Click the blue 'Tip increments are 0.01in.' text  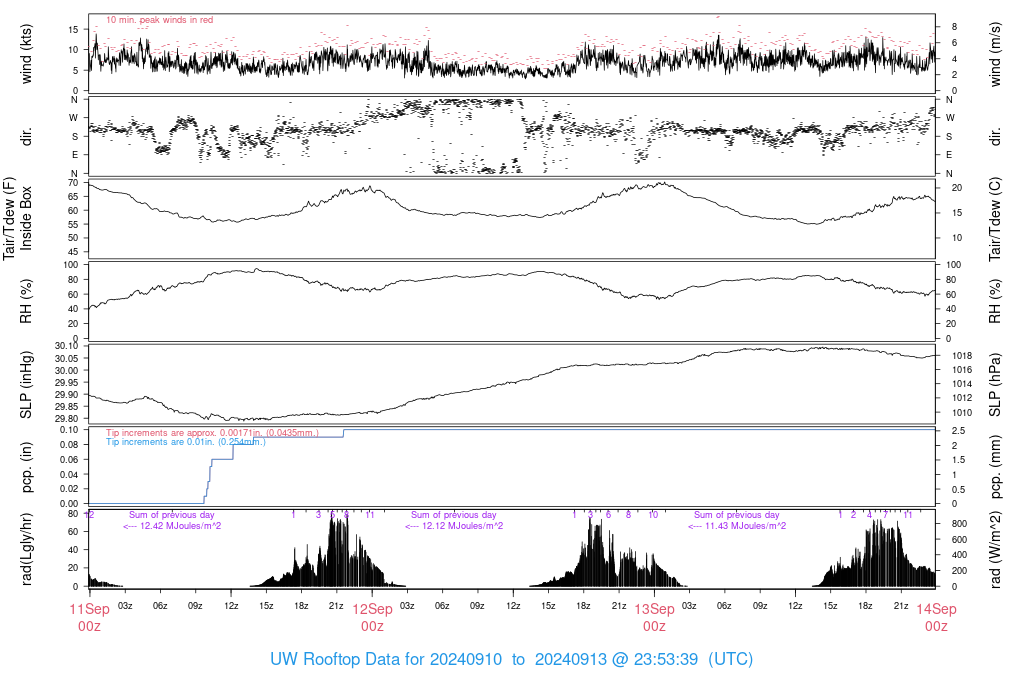[185, 442]
